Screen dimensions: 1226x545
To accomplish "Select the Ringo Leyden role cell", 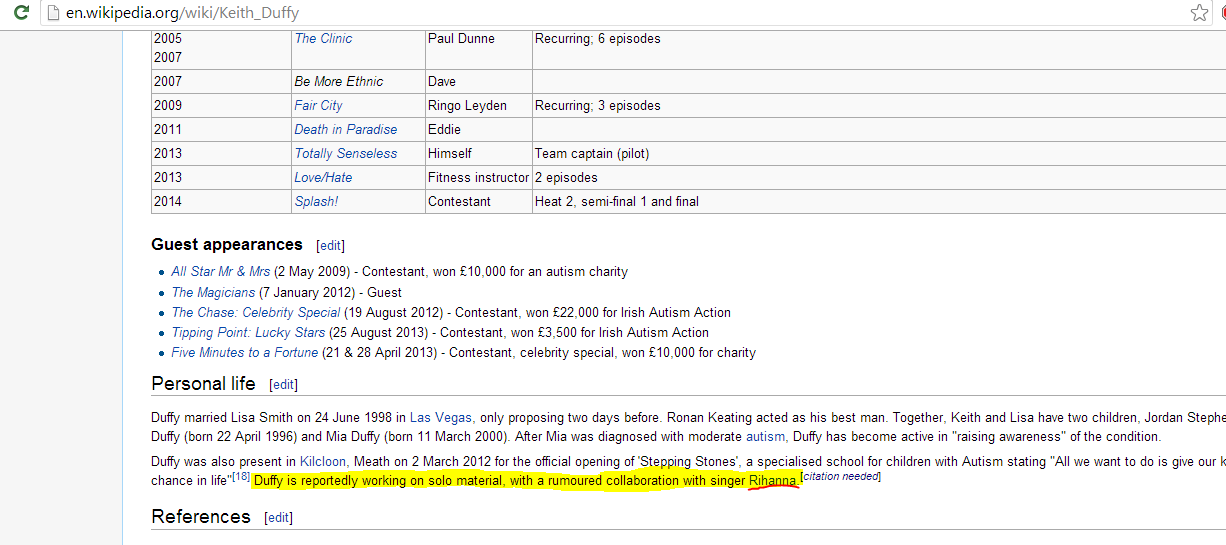I will pyautogui.click(x=478, y=106).
